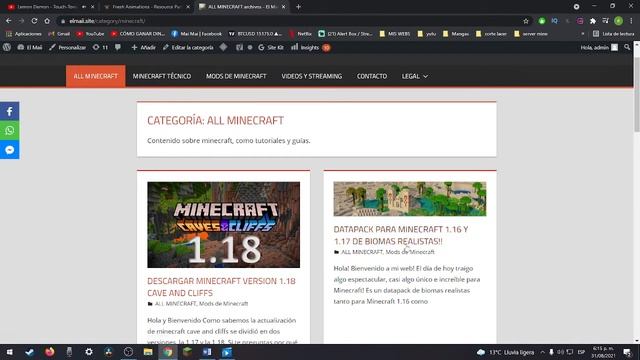The width and height of the screenshot is (640, 360).
Task: Open Minecraft block icon in taskbar
Action: click(187, 352)
